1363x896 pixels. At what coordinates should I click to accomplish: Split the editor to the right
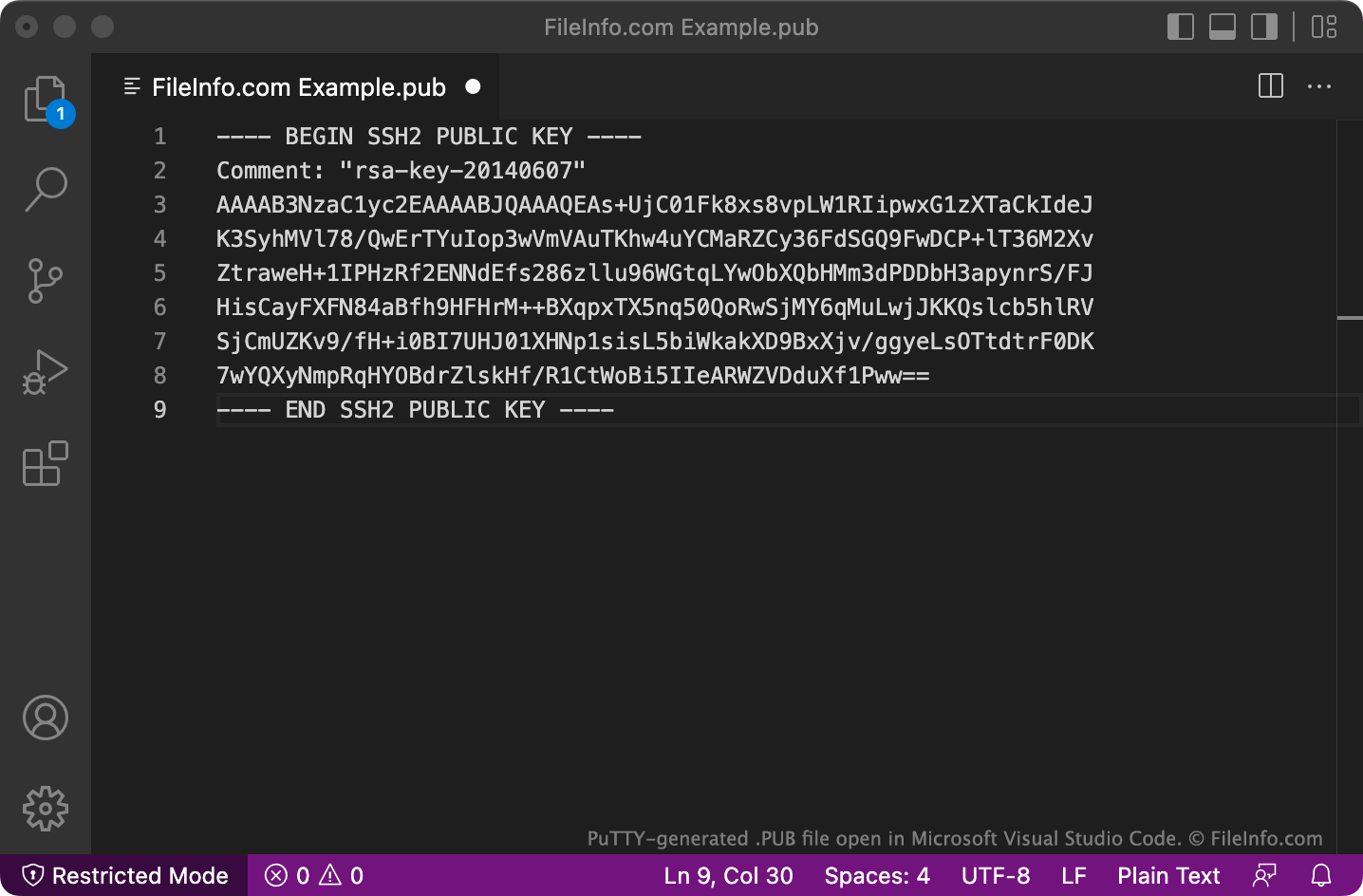point(1270,86)
